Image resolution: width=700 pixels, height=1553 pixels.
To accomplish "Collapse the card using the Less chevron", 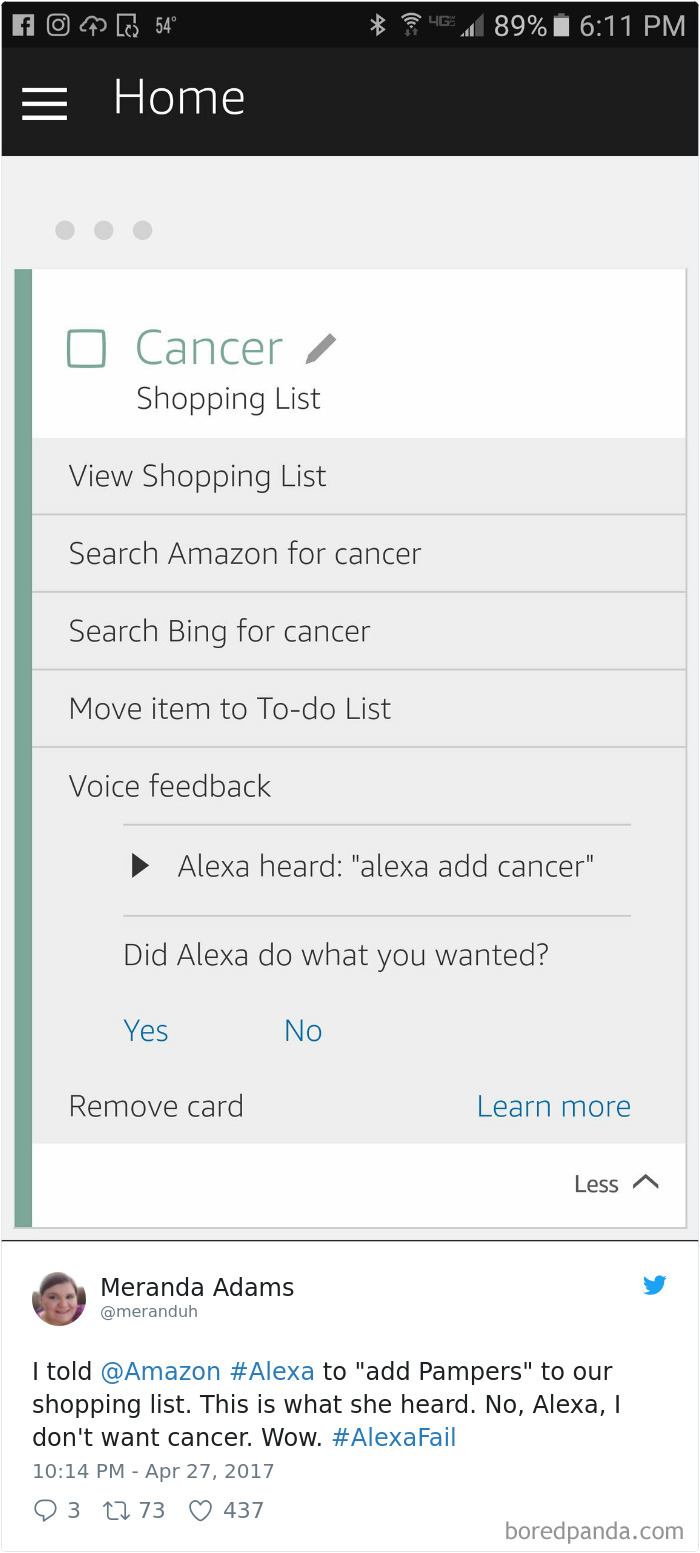I will tap(615, 1183).
